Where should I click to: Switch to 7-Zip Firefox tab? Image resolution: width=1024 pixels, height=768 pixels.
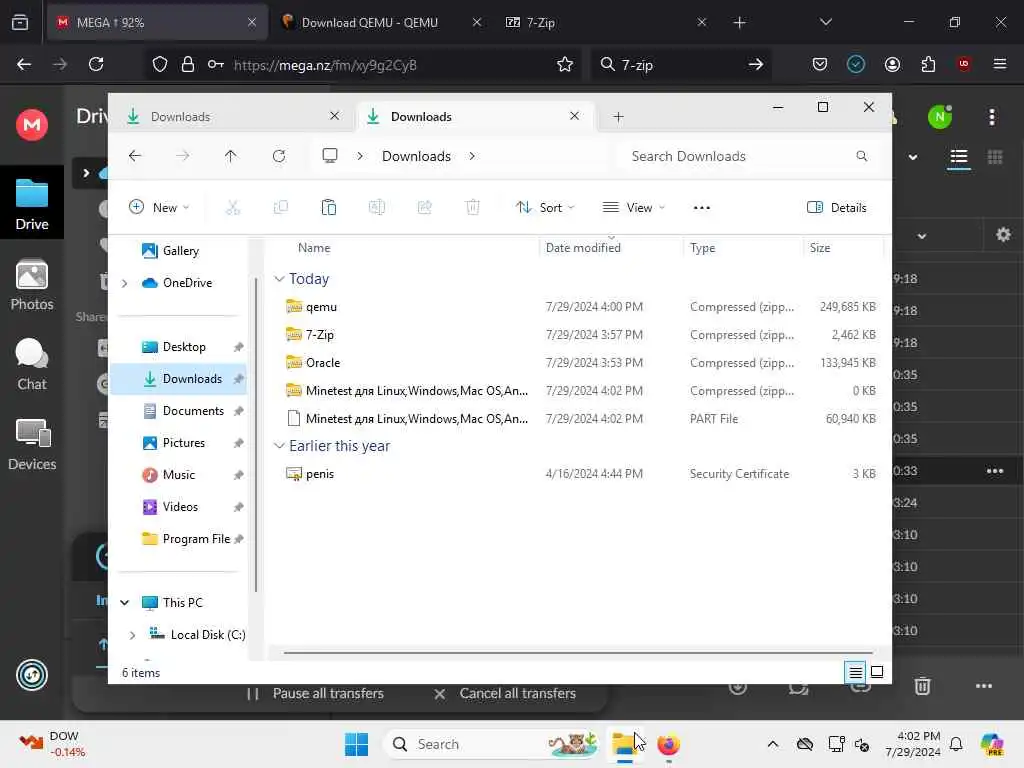pos(605,22)
